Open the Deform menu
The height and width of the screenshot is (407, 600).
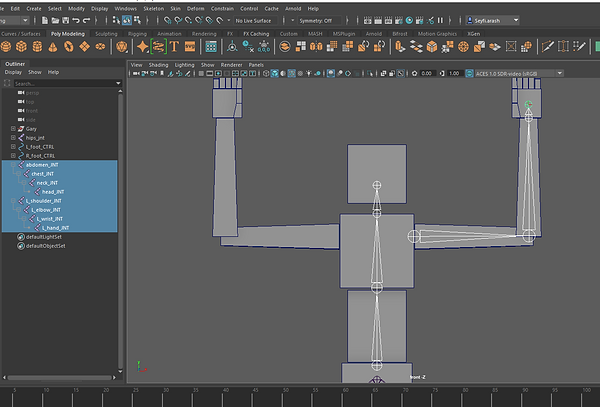pos(196,8)
